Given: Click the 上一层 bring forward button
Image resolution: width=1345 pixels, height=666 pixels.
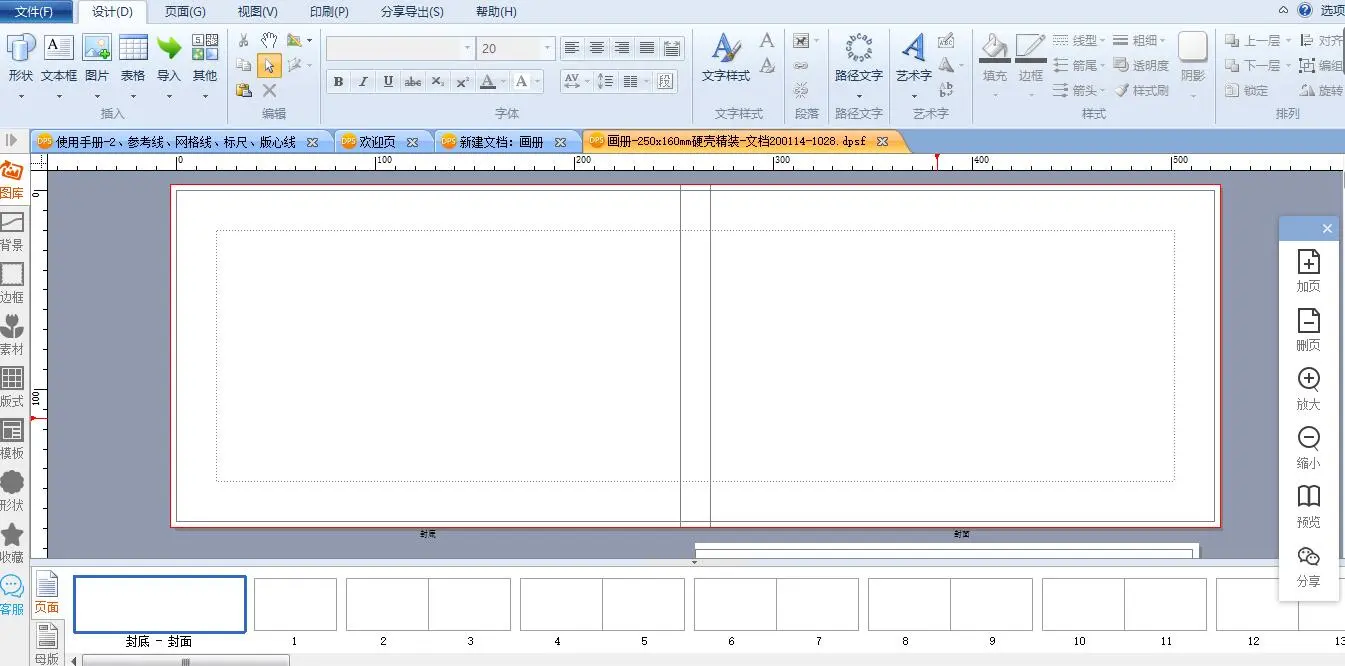Looking at the screenshot, I should (x=1253, y=41).
